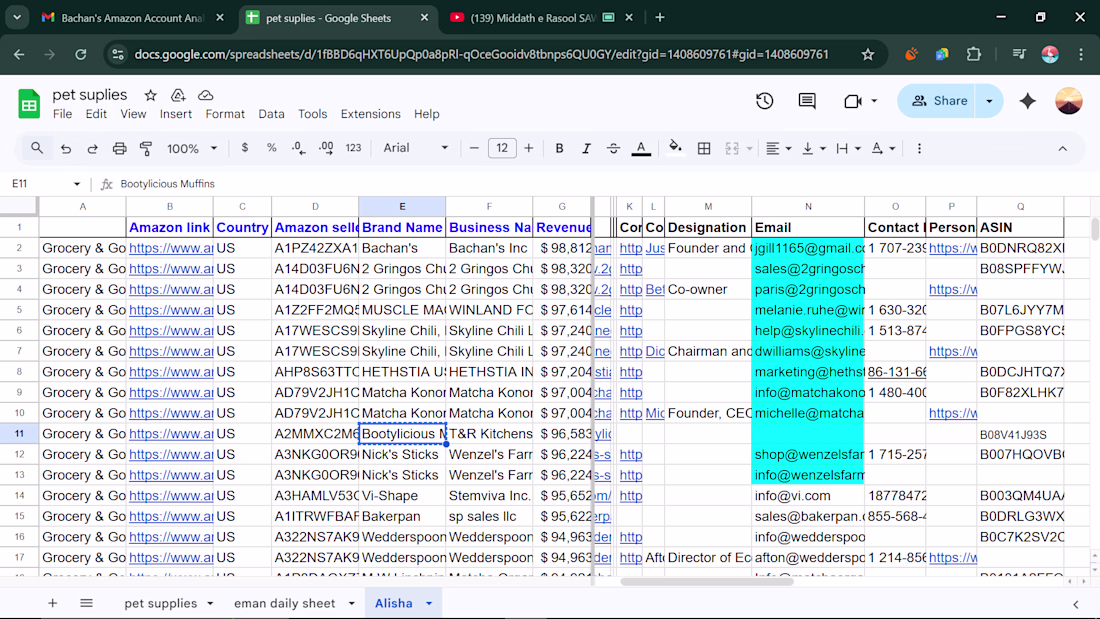
Task: Decrease decimal places
Action: 299,148
